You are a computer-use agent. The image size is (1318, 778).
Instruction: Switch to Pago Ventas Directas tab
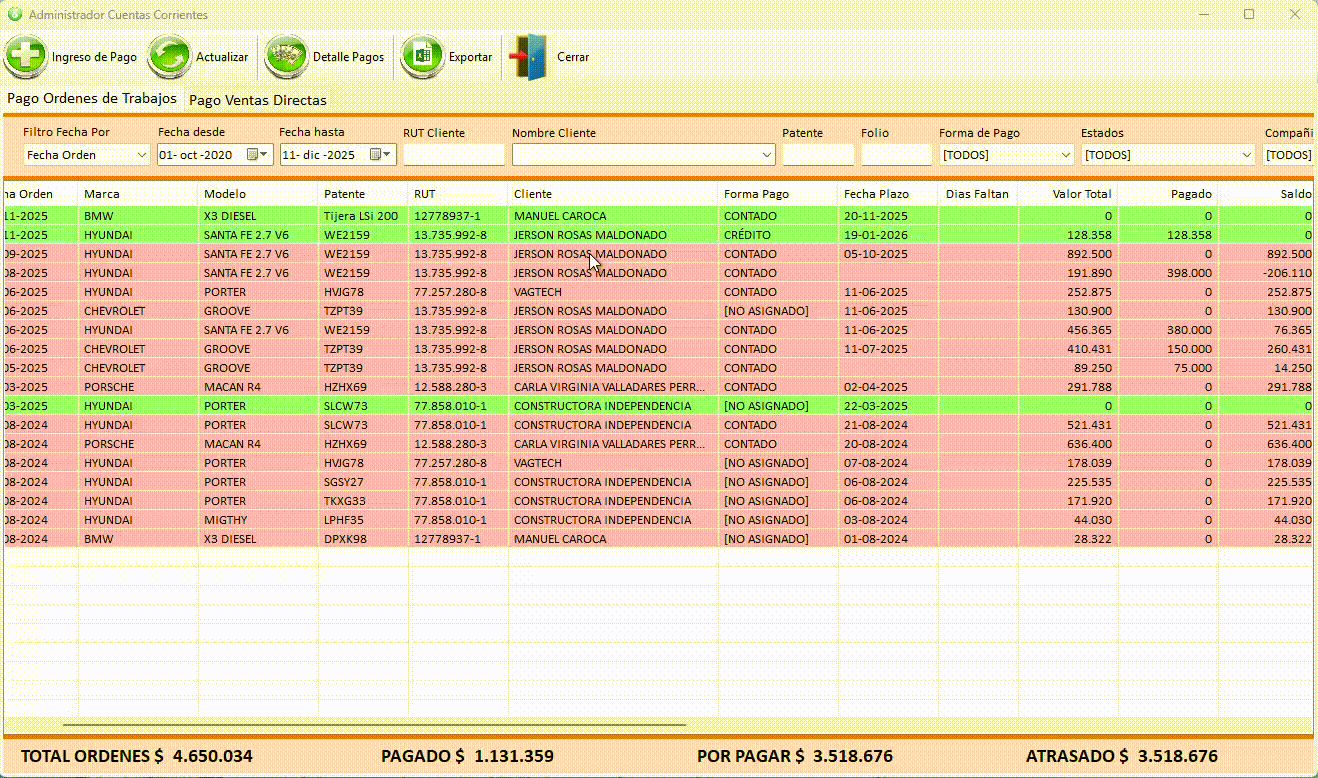[x=258, y=100]
